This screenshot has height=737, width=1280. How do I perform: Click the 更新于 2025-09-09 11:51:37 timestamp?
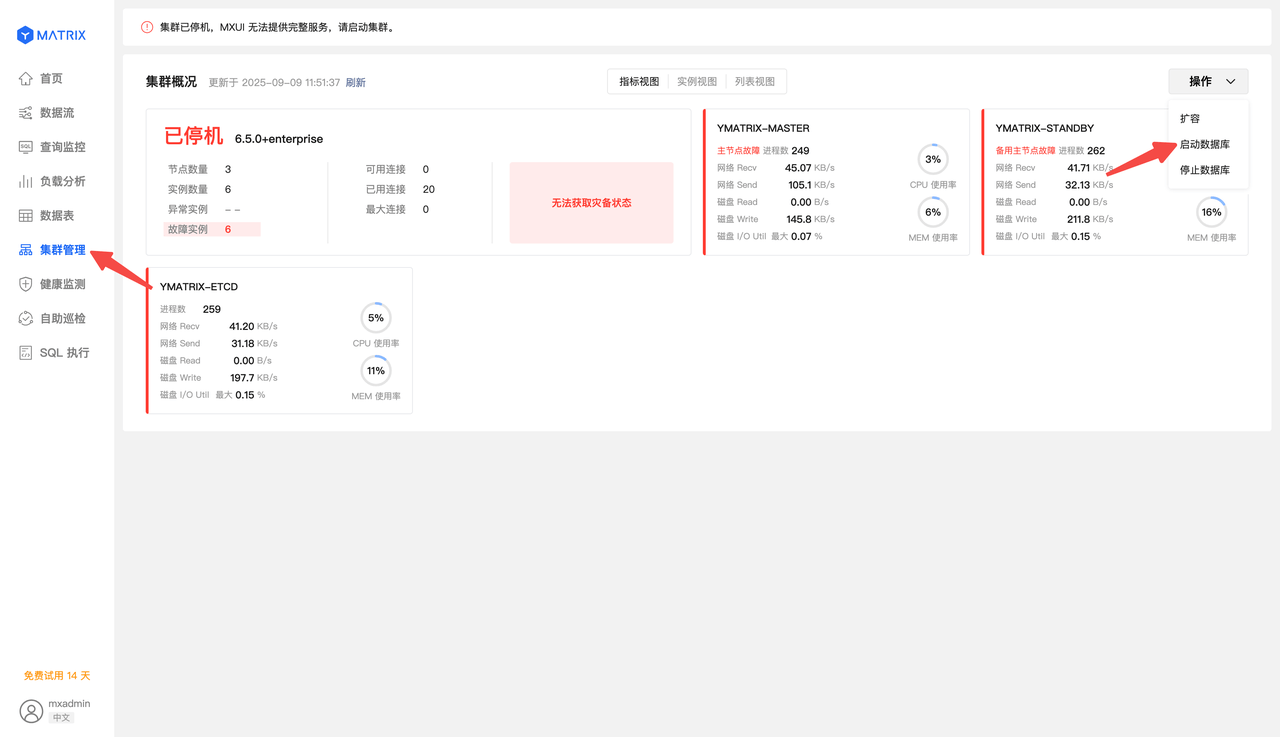pyautogui.click(x=274, y=83)
